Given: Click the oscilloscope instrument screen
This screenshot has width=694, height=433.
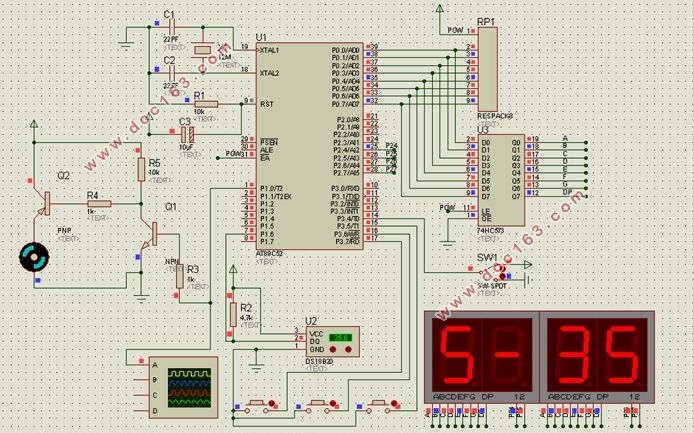Looking at the screenshot, I should tap(189, 388).
